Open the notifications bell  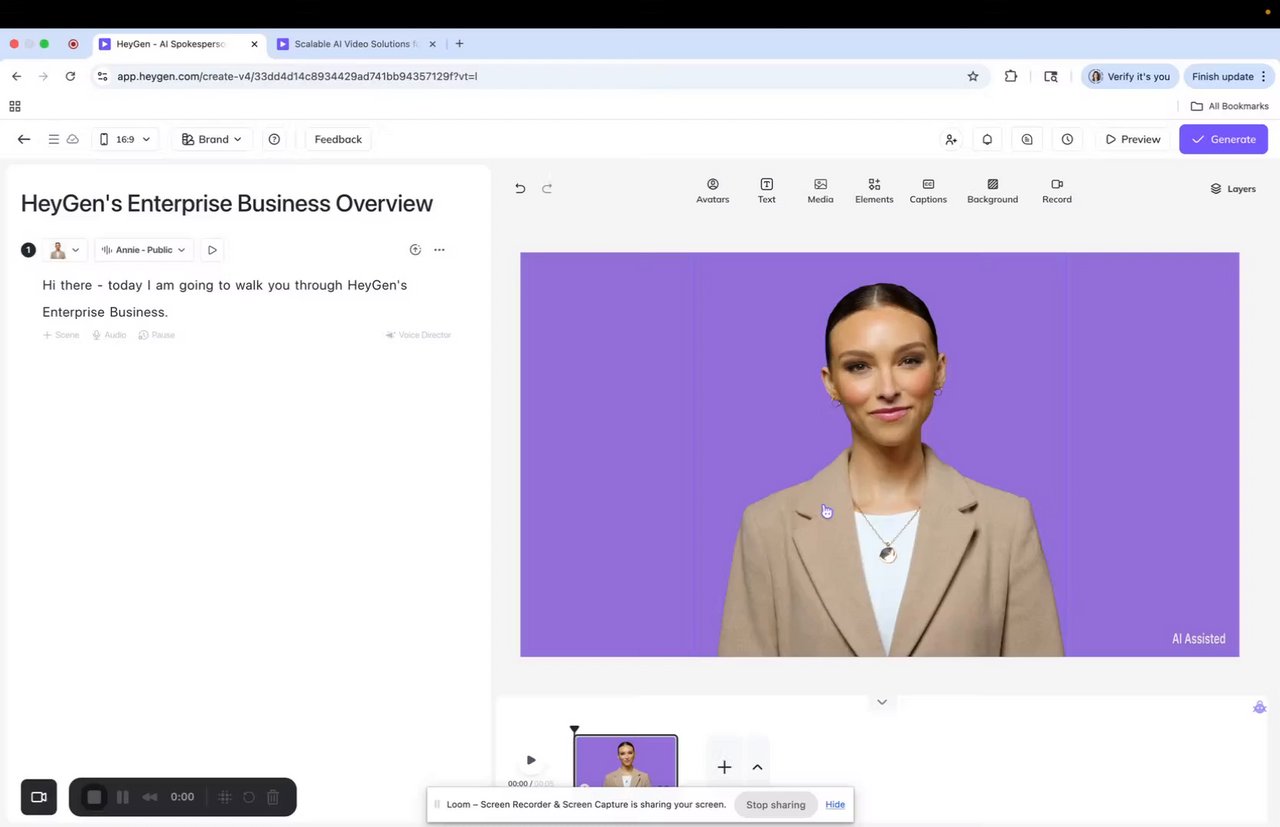pos(987,139)
